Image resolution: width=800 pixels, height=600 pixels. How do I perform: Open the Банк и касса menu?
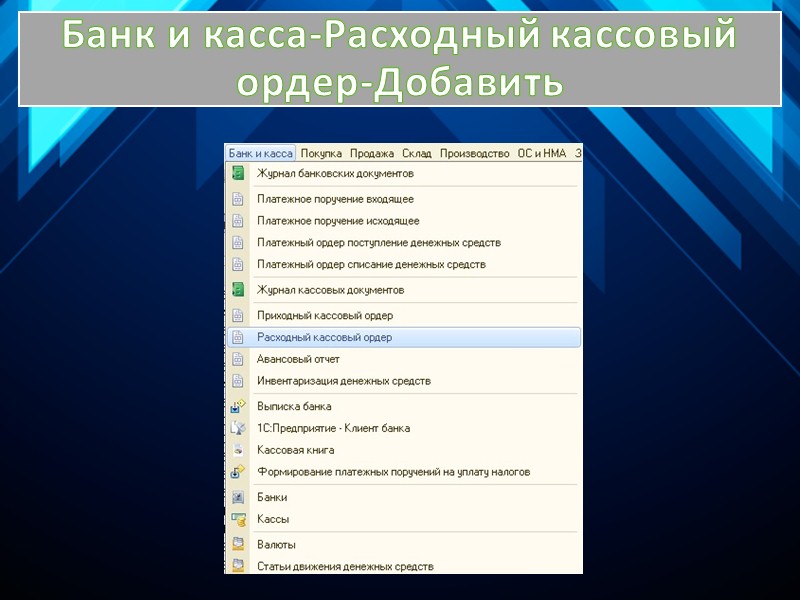(x=261, y=153)
